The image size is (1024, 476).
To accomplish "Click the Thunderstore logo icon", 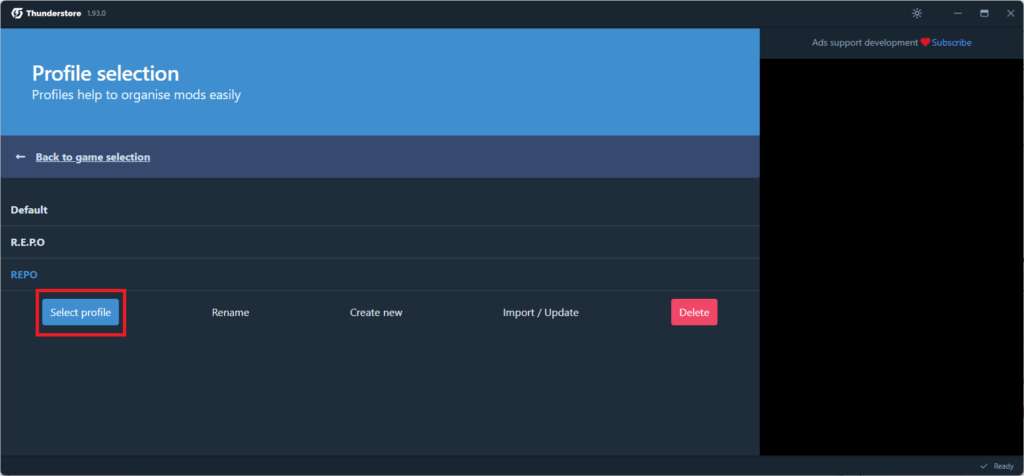I will [x=17, y=14].
